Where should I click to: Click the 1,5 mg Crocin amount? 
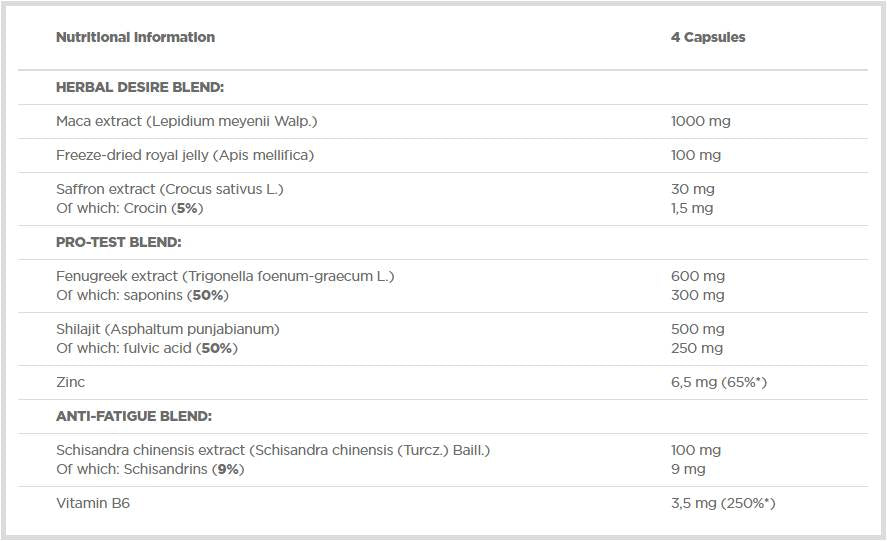[x=692, y=208]
